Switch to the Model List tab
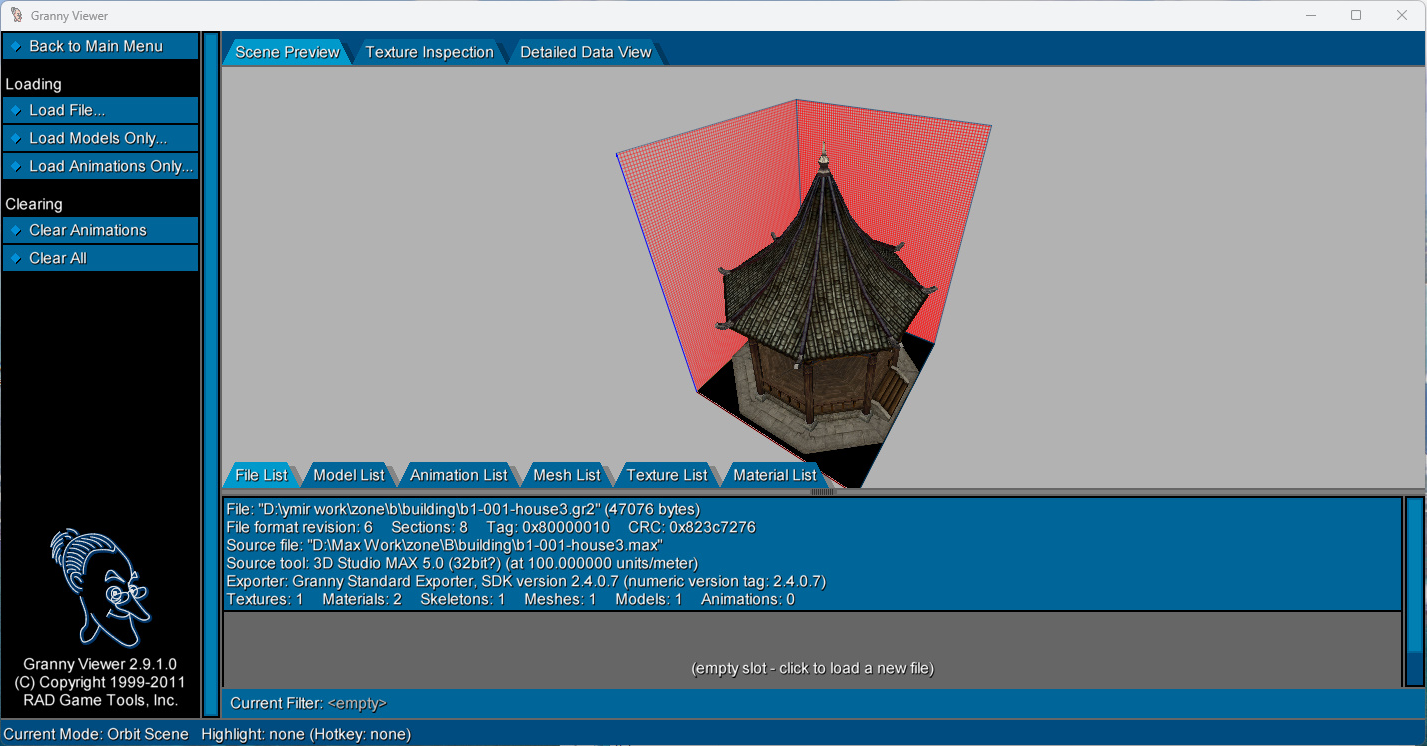1427x746 pixels. [348, 475]
